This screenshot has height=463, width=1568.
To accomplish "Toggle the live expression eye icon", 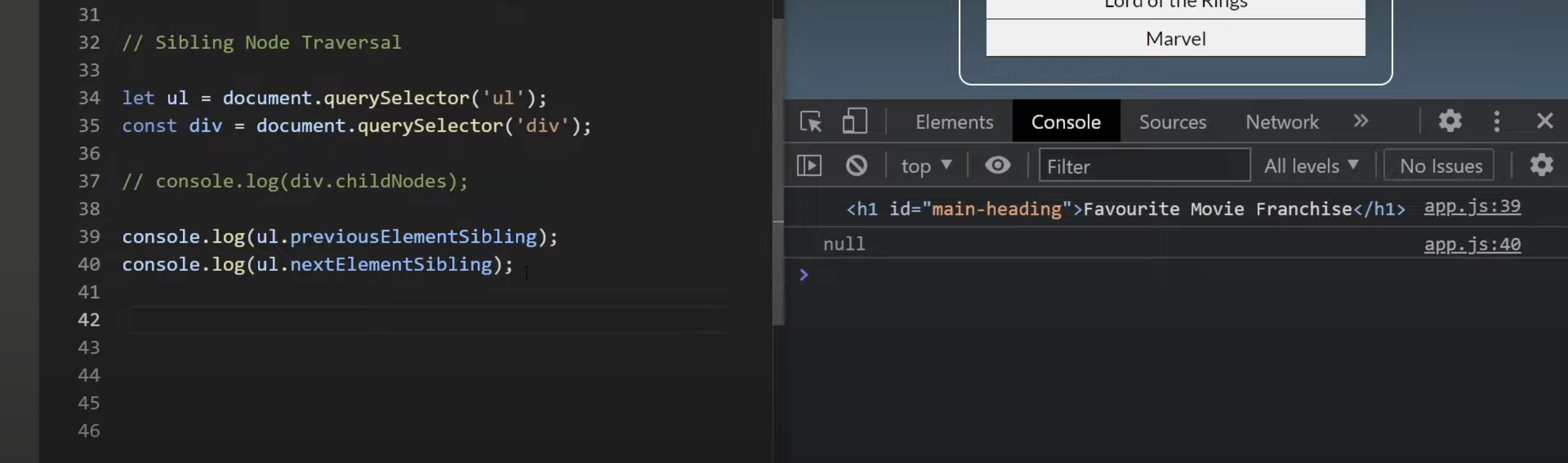I will point(997,166).
